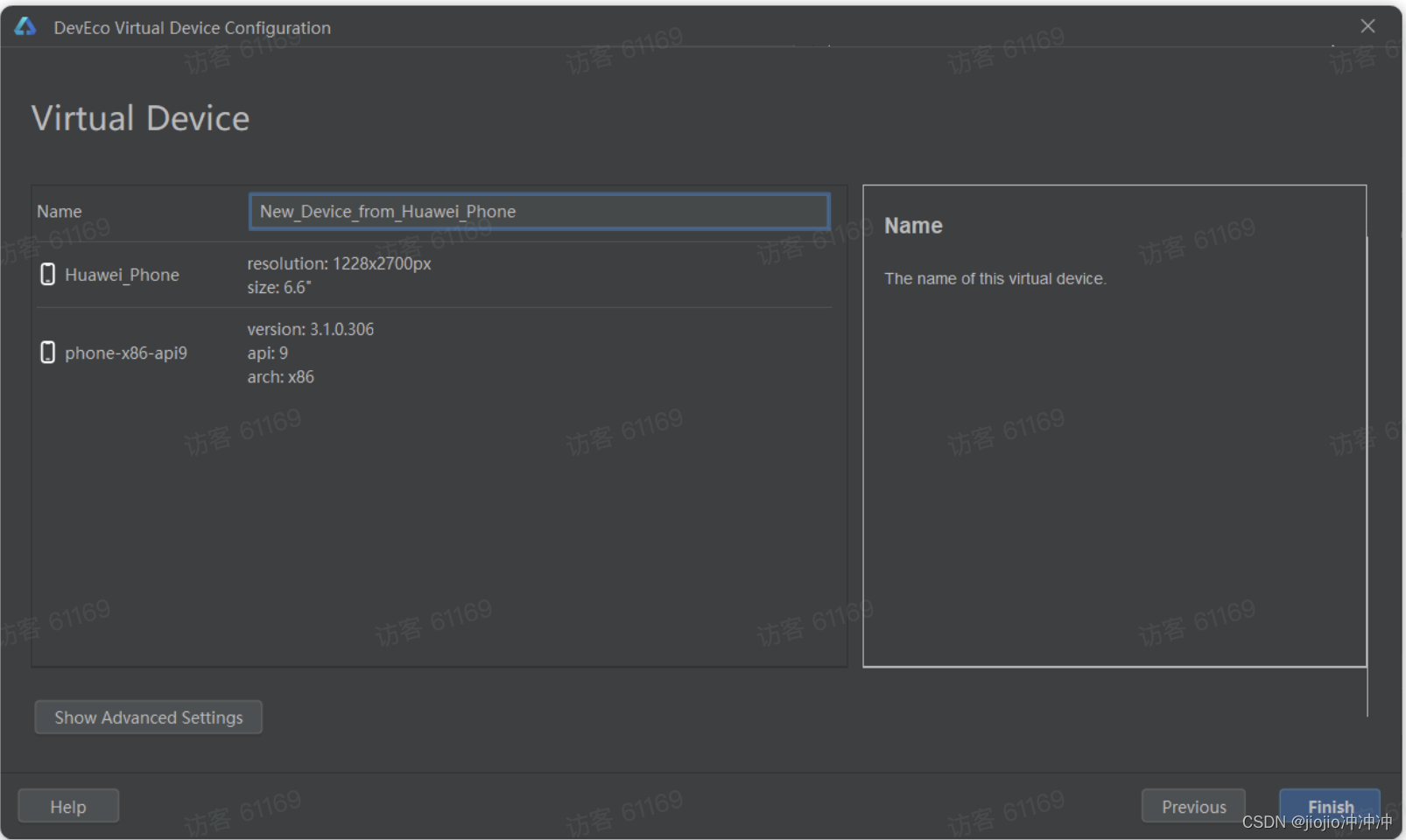The image size is (1406, 840).
Task: Click the Name field label
Action: point(60,212)
